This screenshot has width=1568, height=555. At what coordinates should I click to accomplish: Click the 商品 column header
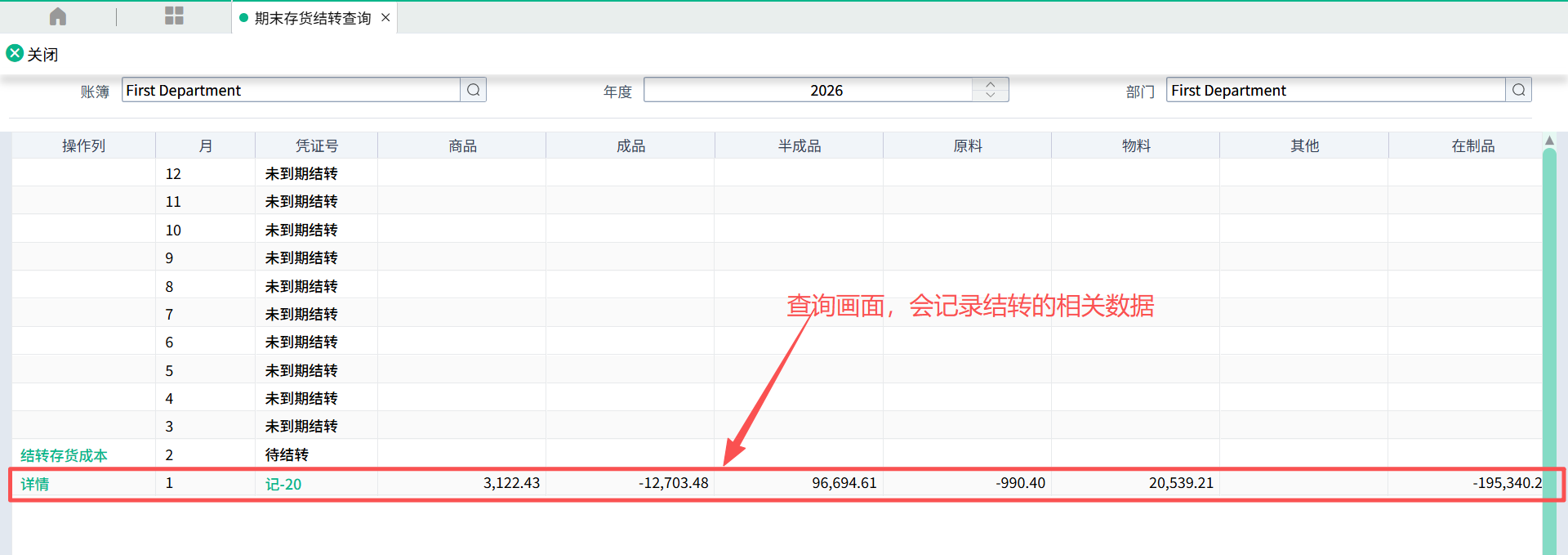(x=462, y=145)
